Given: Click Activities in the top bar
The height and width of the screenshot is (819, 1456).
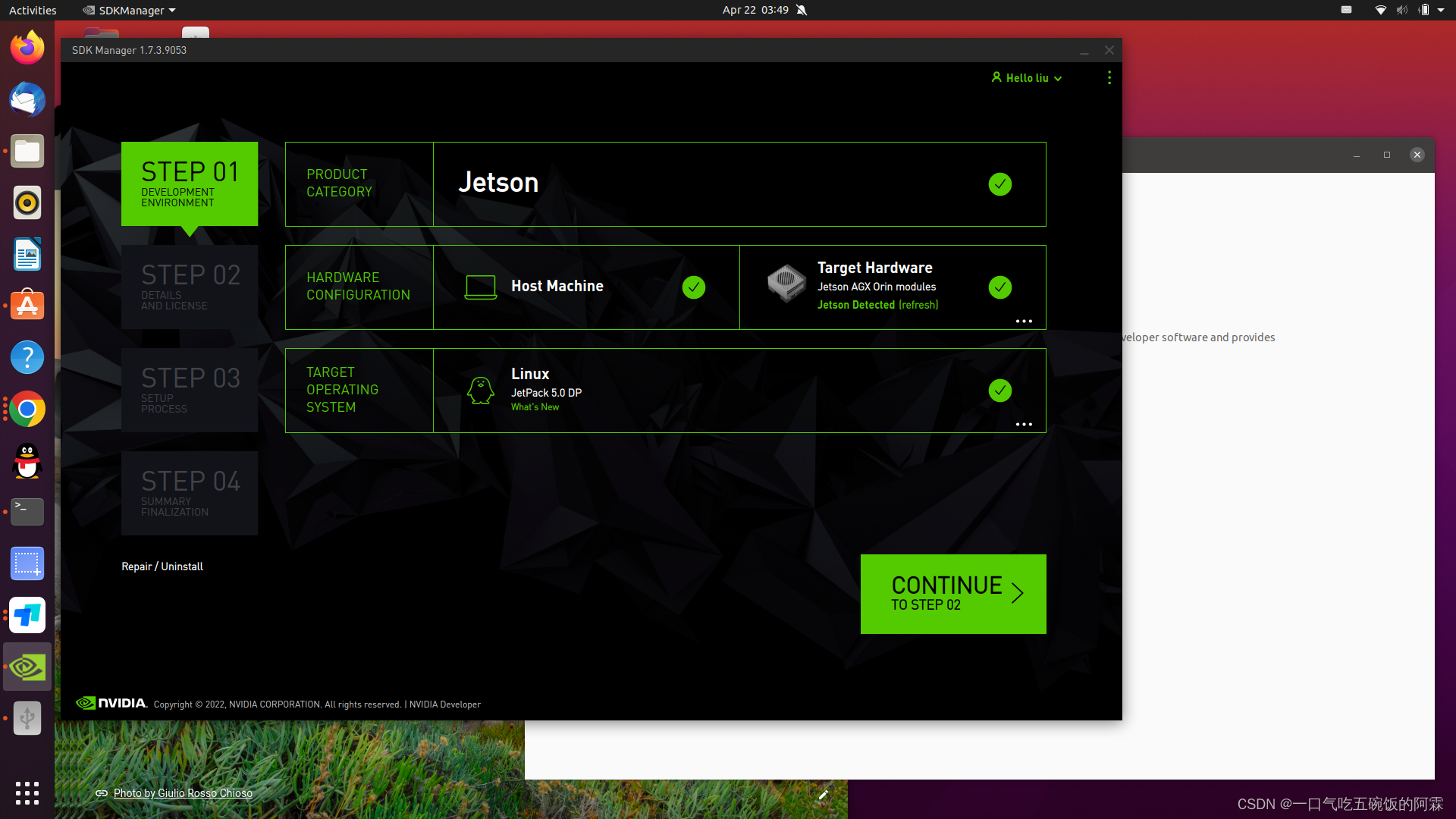Looking at the screenshot, I should [x=33, y=10].
